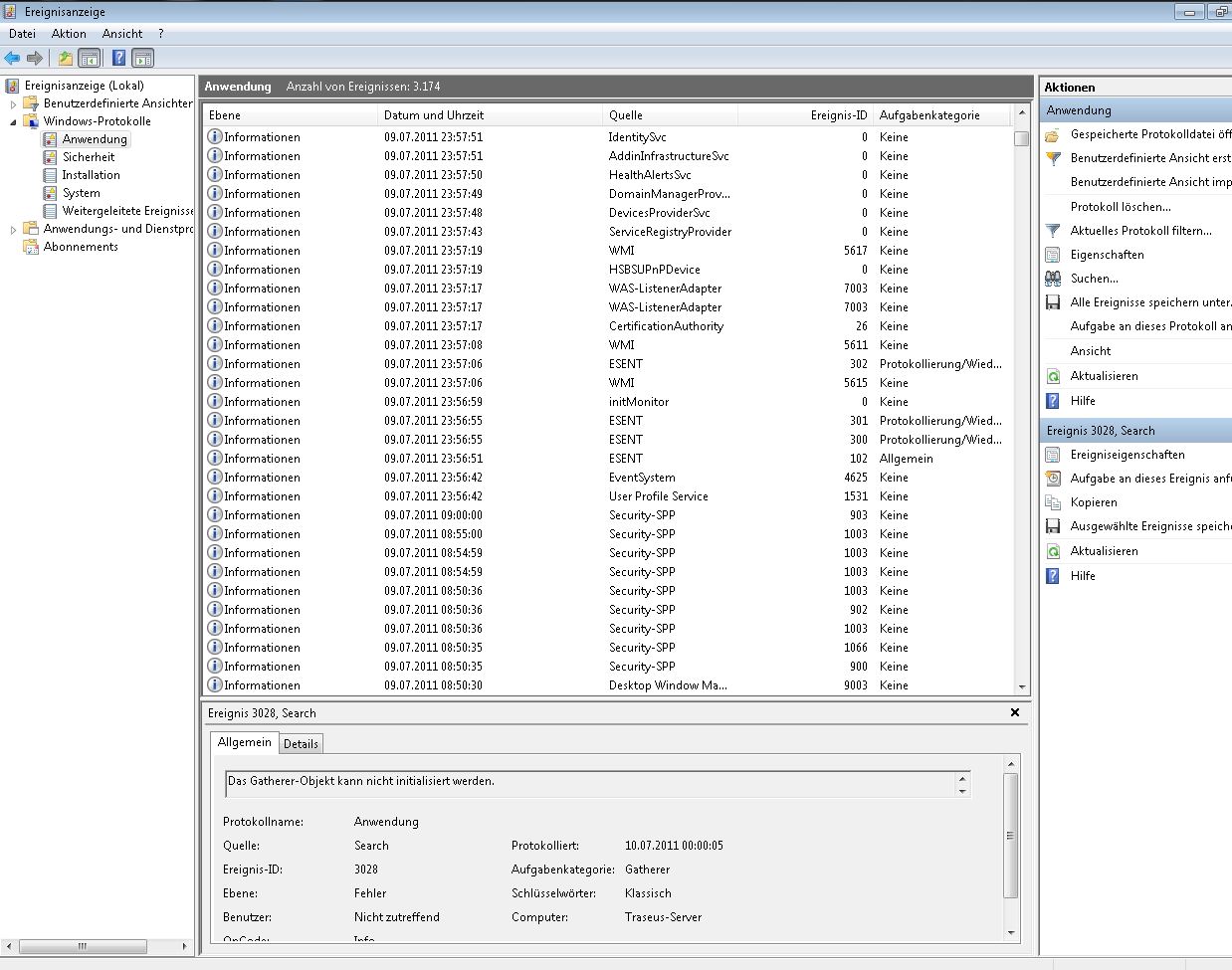
Task: Sort by Aufgabenkategorie column header
Action: tap(941, 115)
